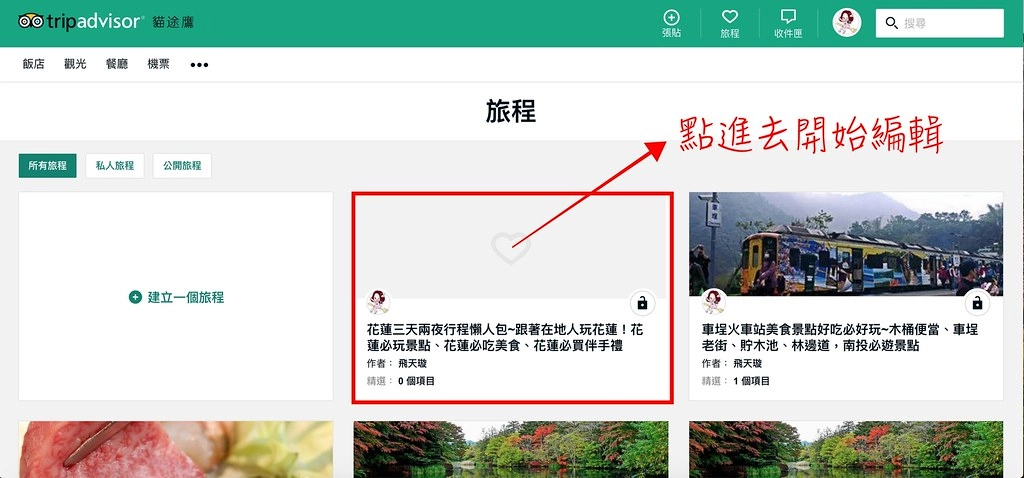
Task: Open the 車埕火車站美食景點 trip title
Action: point(840,338)
